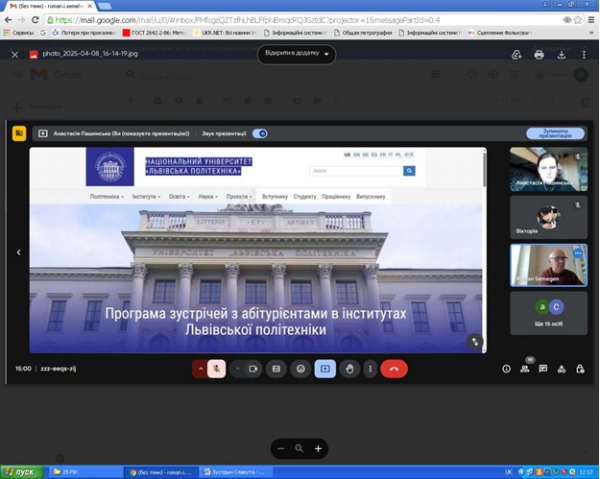Reload the Gmail page
This screenshot has height=479, width=600.
coord(35,20)
